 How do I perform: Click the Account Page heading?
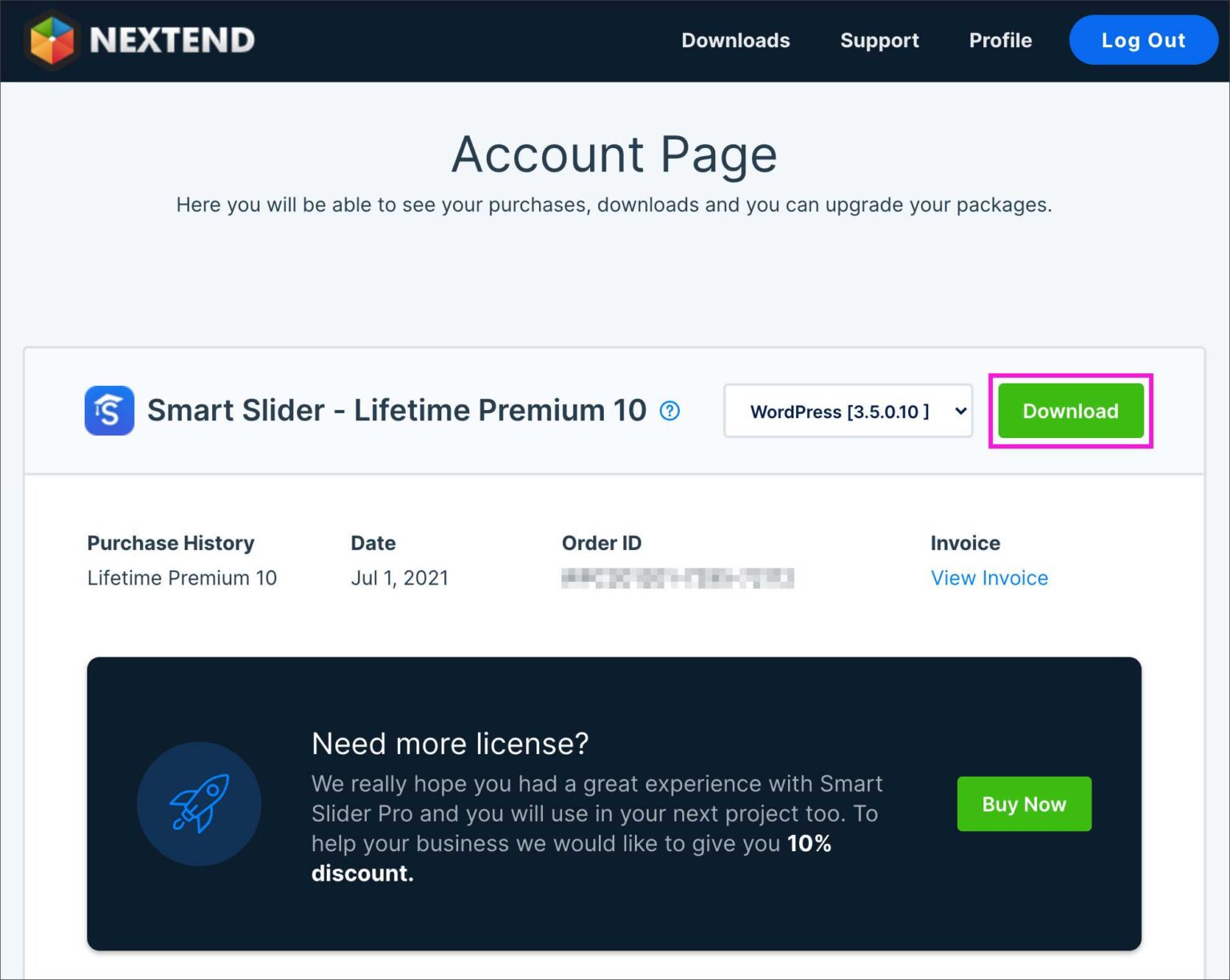coord(613,154)
